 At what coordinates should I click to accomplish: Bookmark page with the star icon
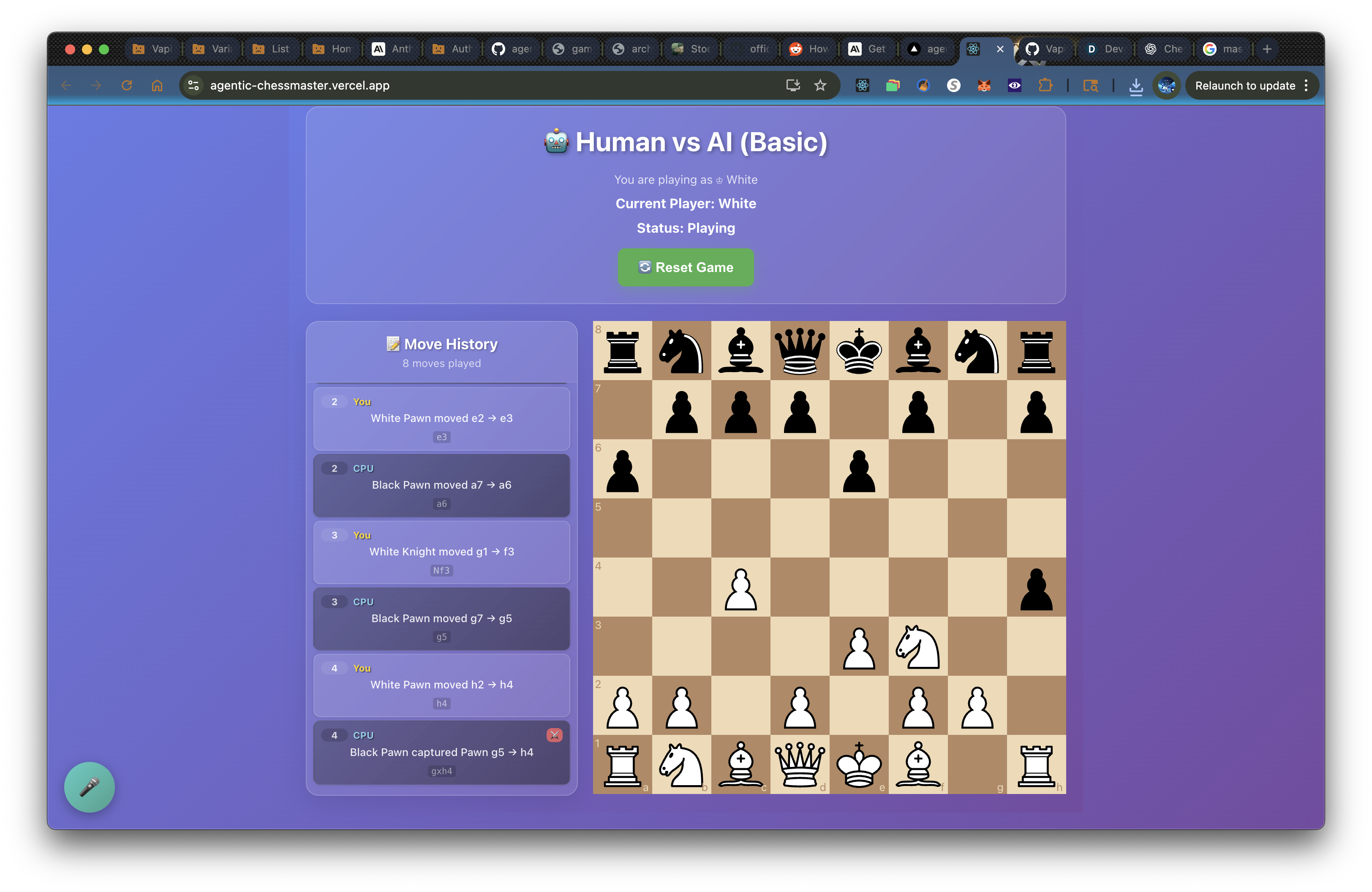click(x=820, y=85)
